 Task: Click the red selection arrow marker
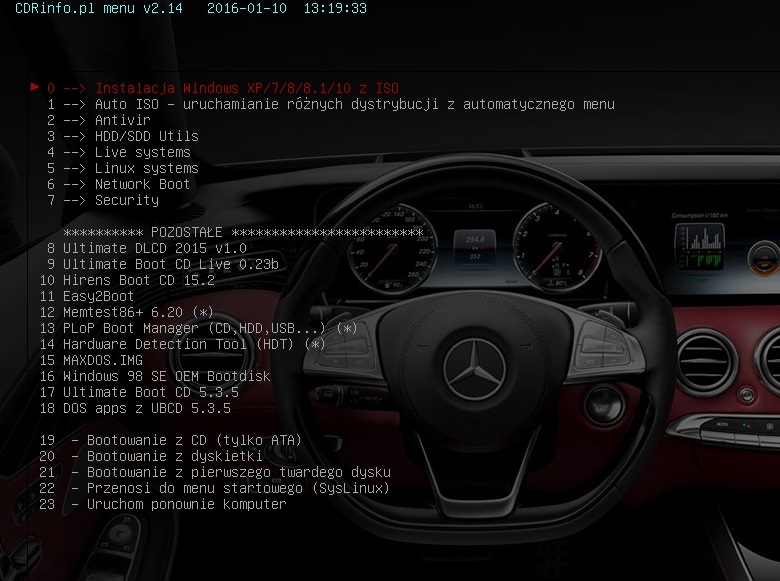click(35, 87)
